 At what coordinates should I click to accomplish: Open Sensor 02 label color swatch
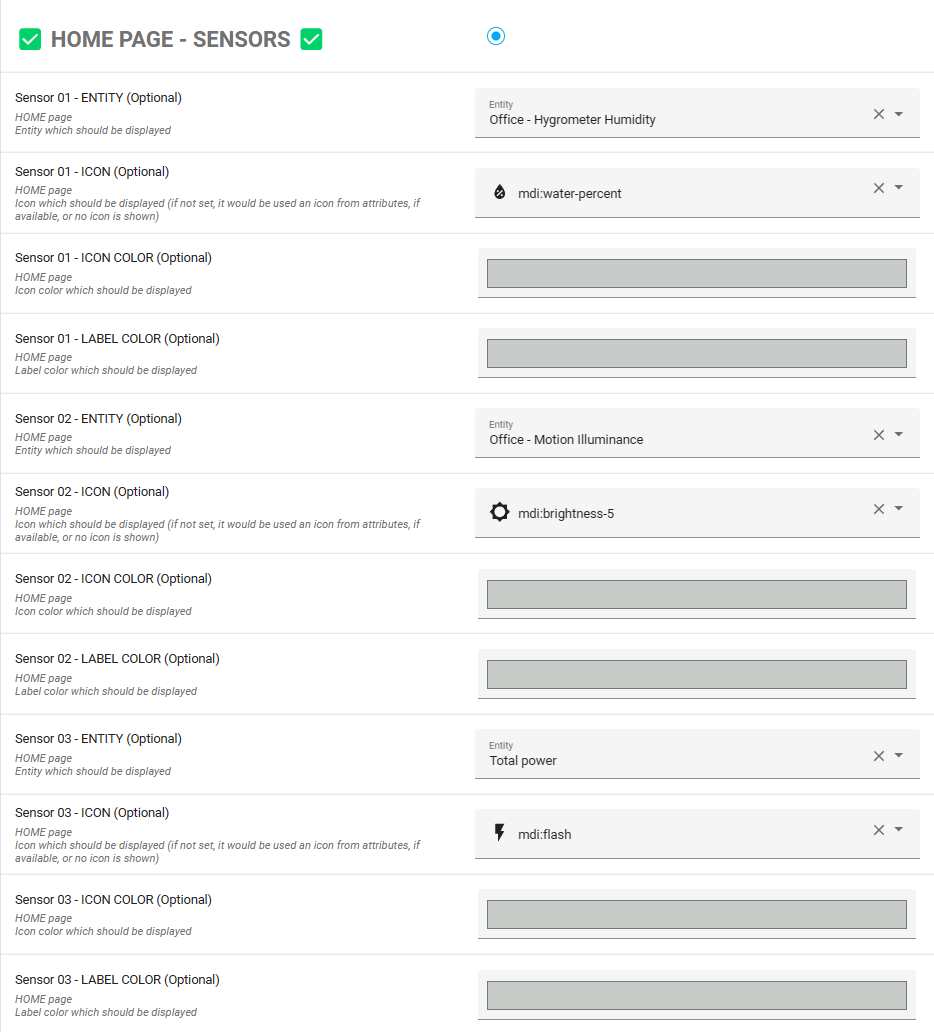696,674
